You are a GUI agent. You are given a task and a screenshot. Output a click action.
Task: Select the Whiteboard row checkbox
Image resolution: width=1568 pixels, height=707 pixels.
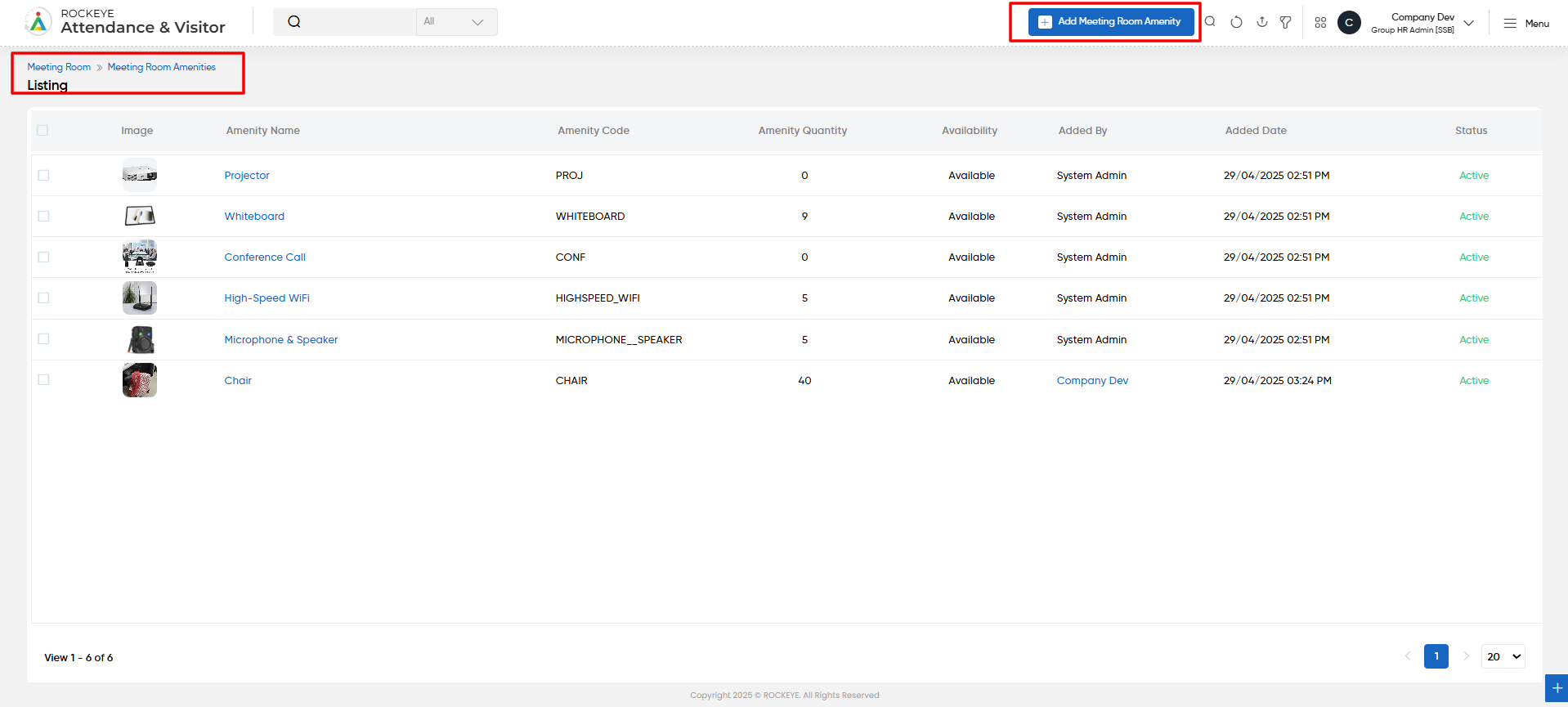[43, 216]
